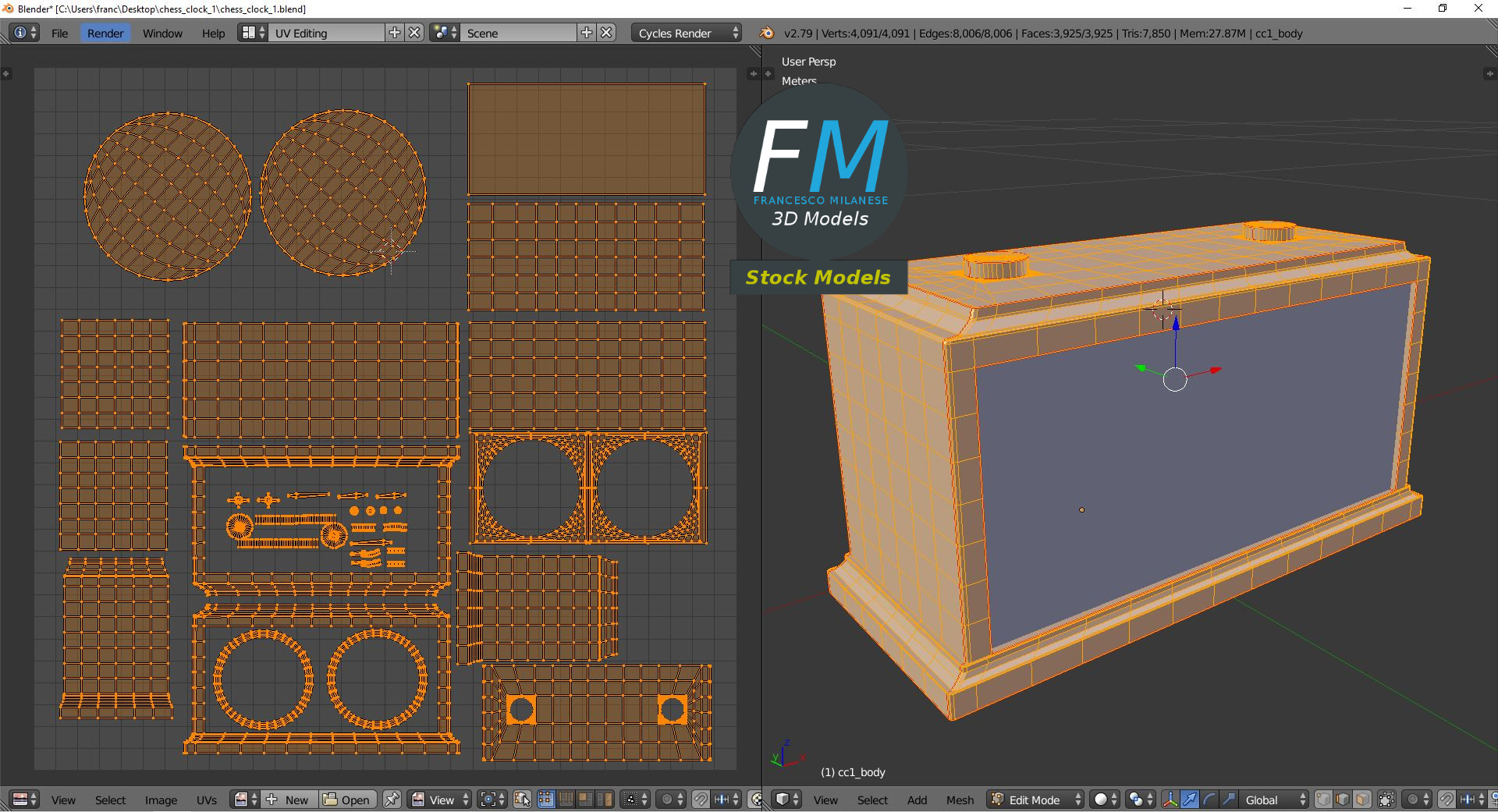The image size is (1498, 812).
Task: Delete the current Scene with X icon
Action: (607, 33)
